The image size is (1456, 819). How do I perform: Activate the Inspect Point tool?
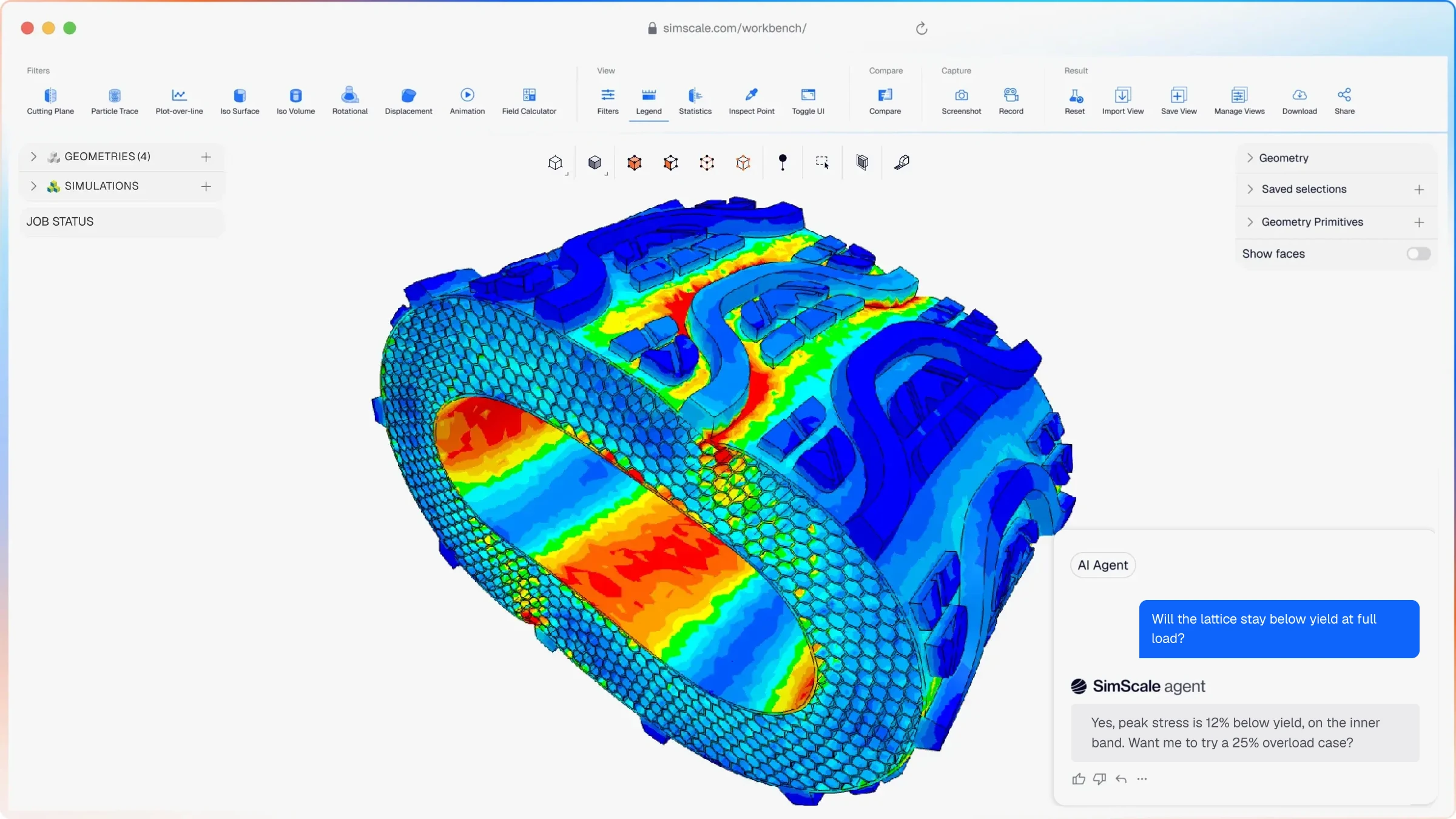coord(752,101)
